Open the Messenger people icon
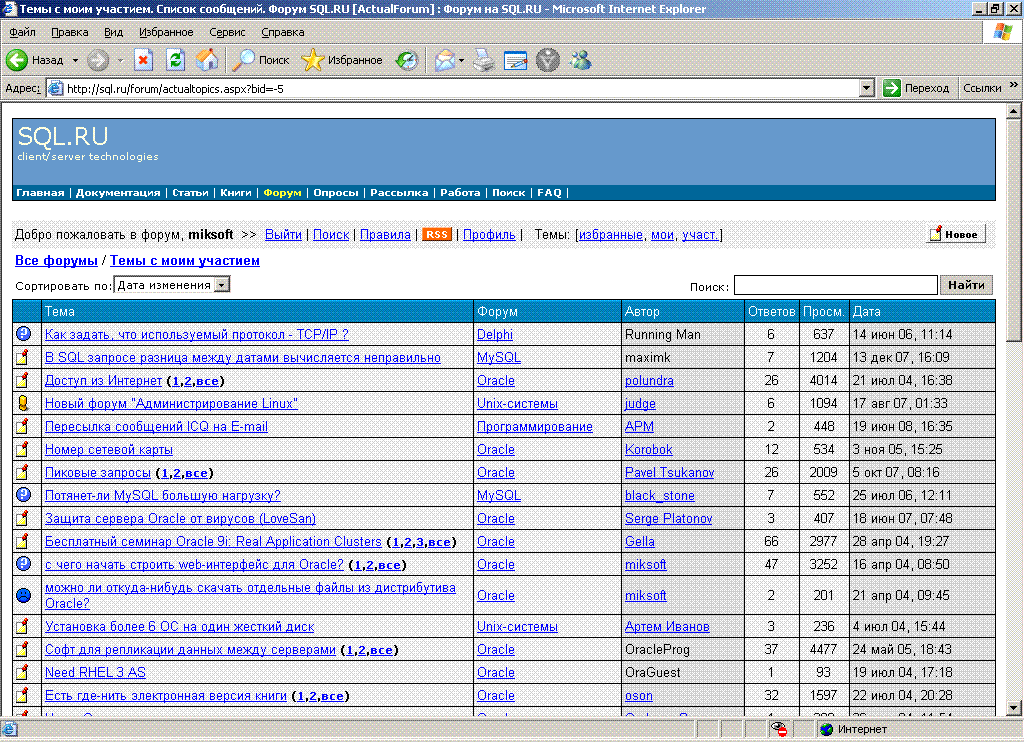Image resolution: width=1024 pixels, height=742 pixels. [x=580, y=60]
